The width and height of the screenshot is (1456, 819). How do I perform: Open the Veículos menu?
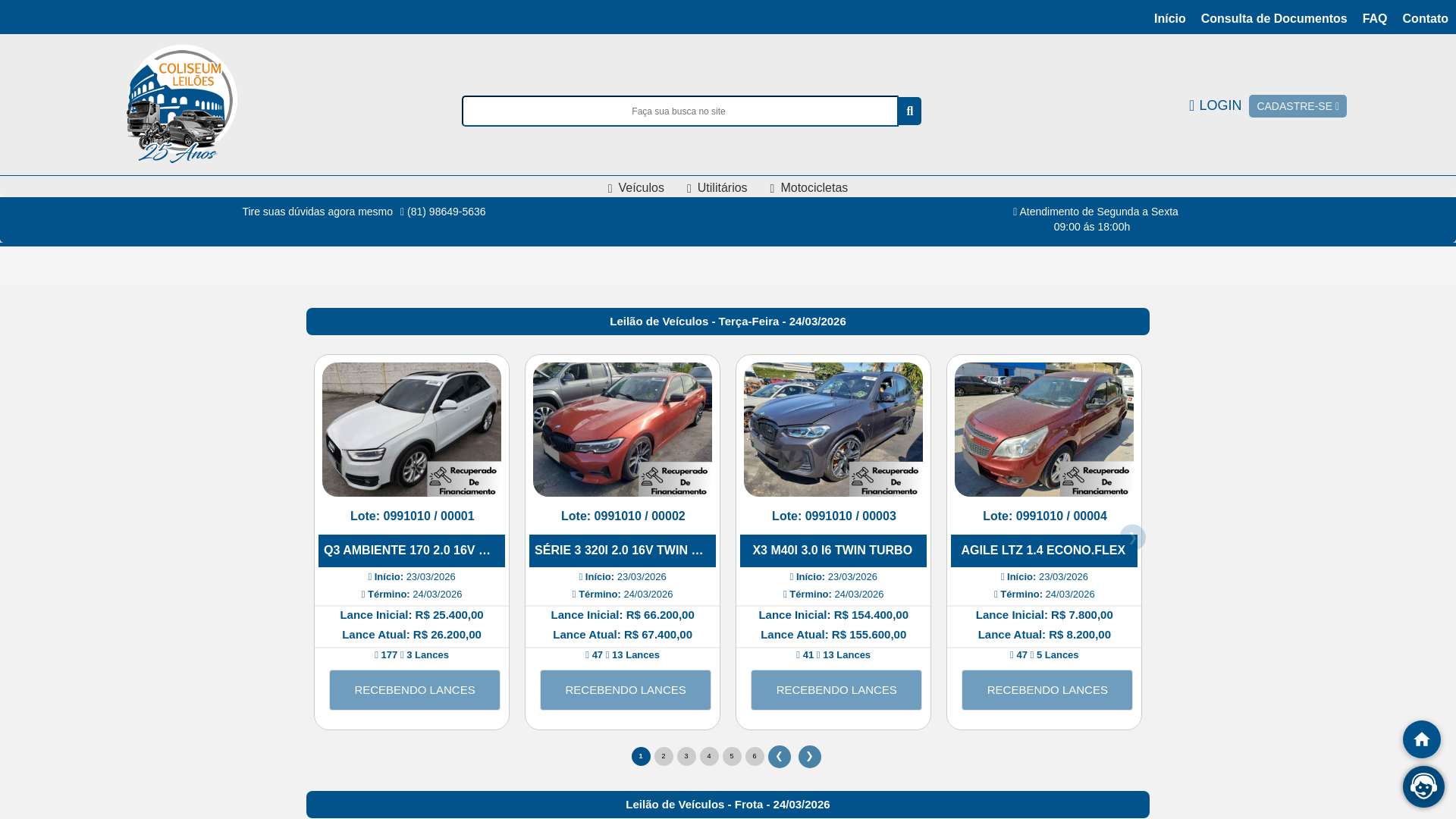click(x=635, y=188)
